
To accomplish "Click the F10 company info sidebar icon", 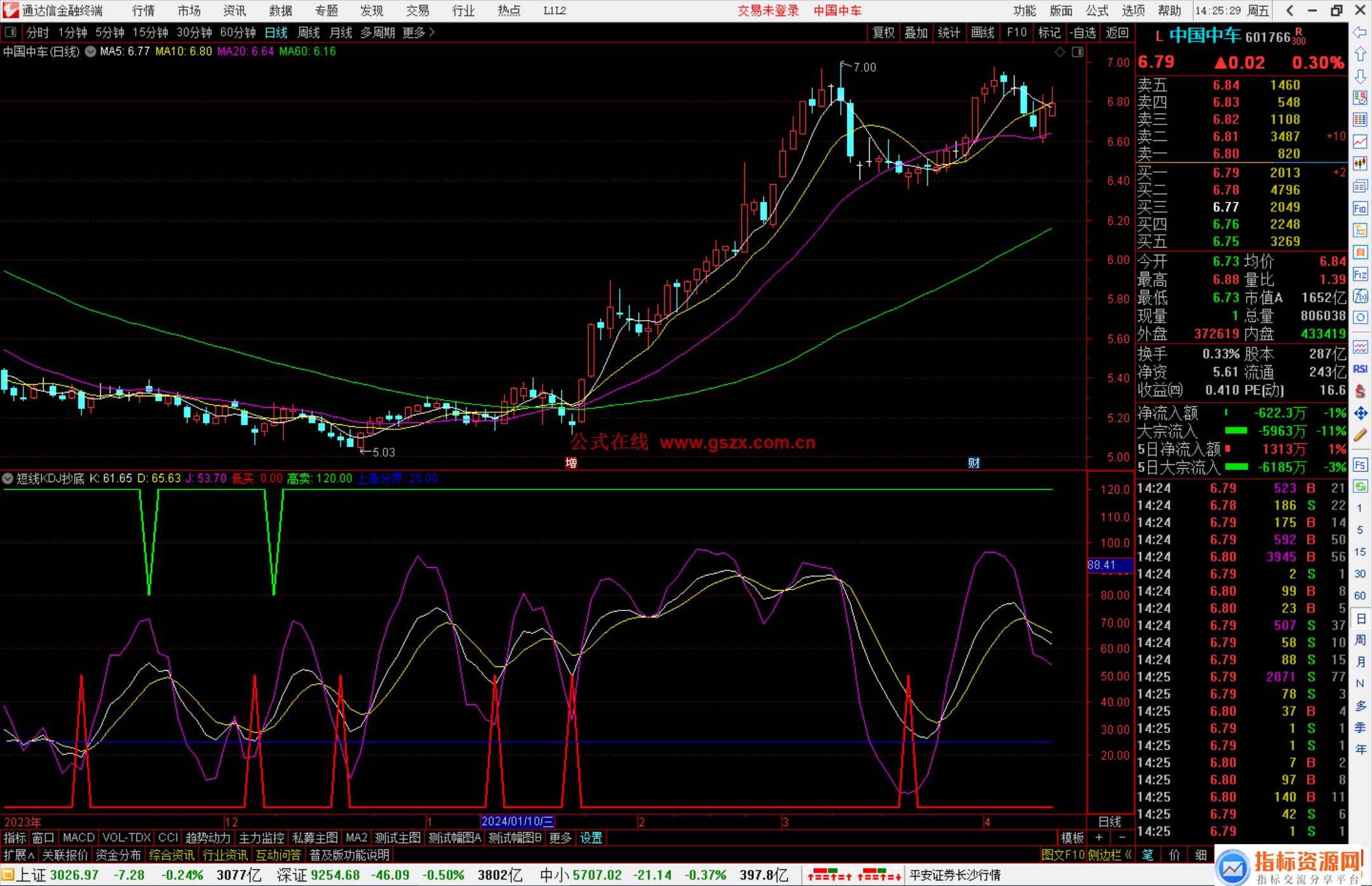I will pos(1360,208).
